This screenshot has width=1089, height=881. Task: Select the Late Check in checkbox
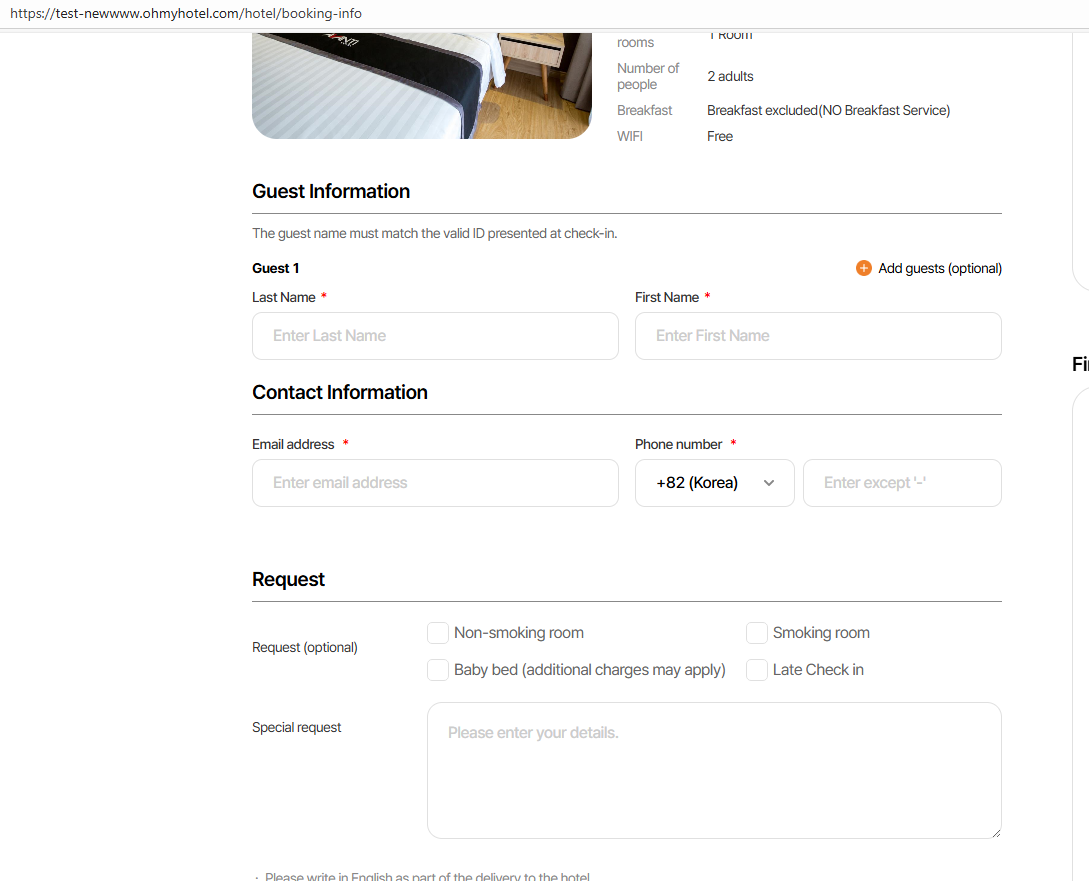tap(757, 670)
